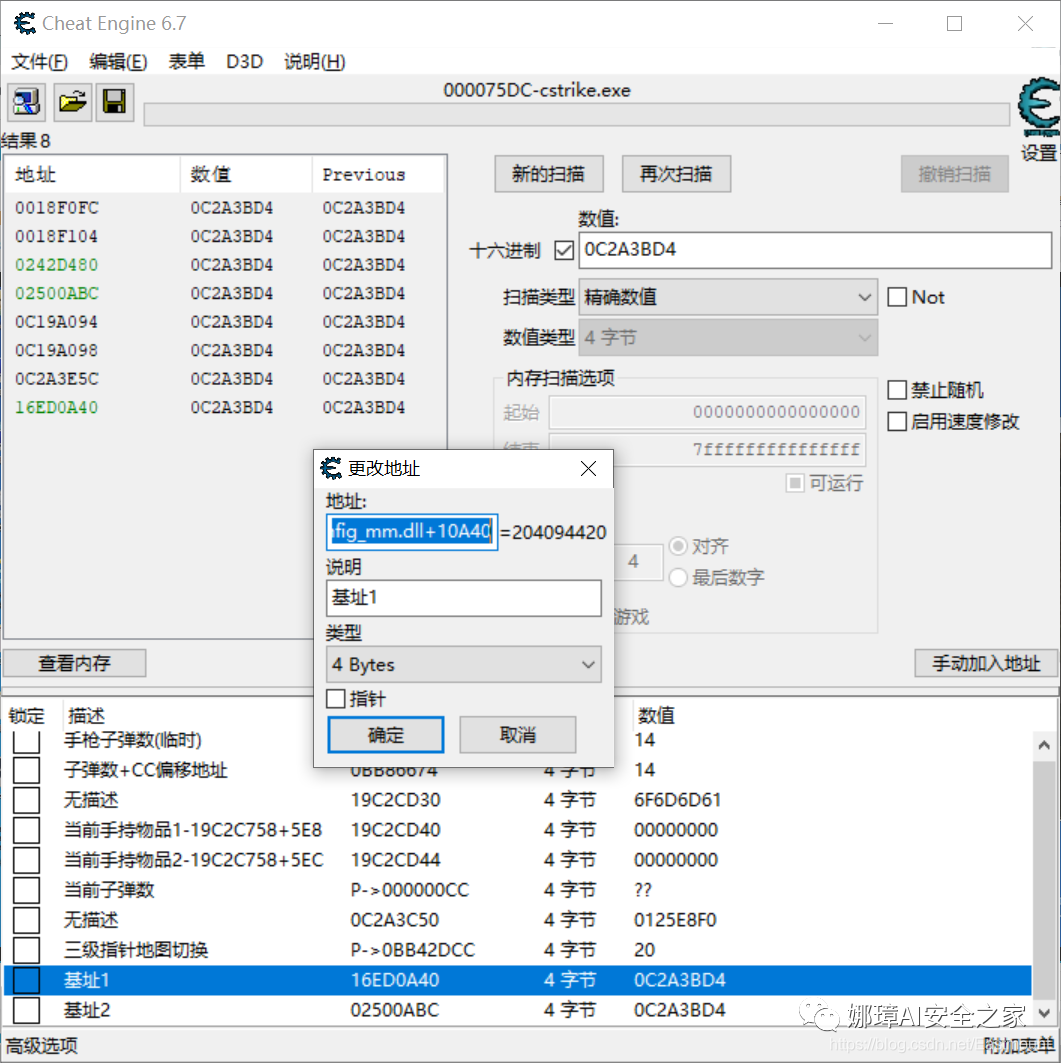
Task: Select result address 16ED0A40
Action: [57, 407]
